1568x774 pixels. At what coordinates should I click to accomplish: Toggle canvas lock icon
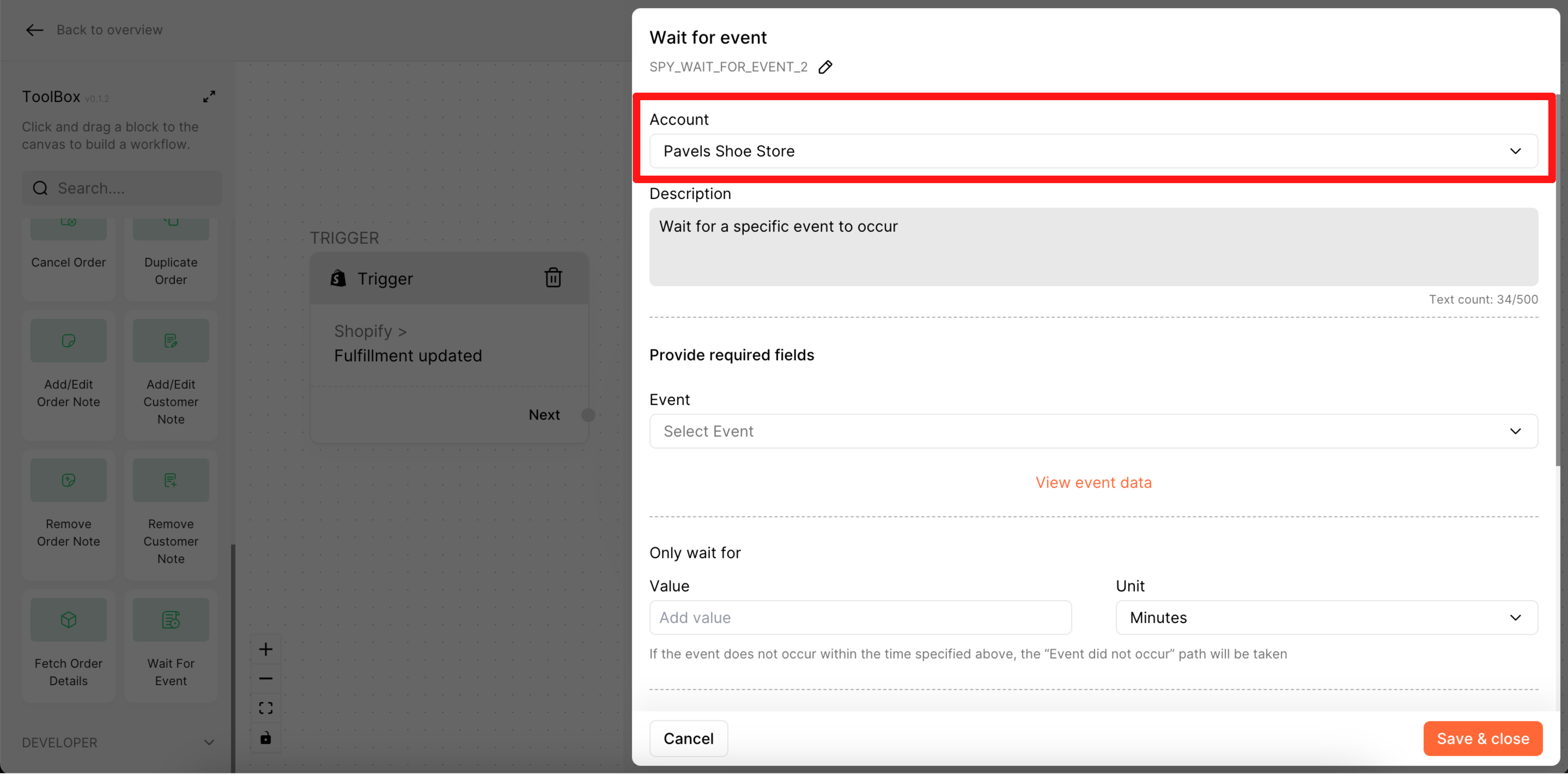point(266,738)
